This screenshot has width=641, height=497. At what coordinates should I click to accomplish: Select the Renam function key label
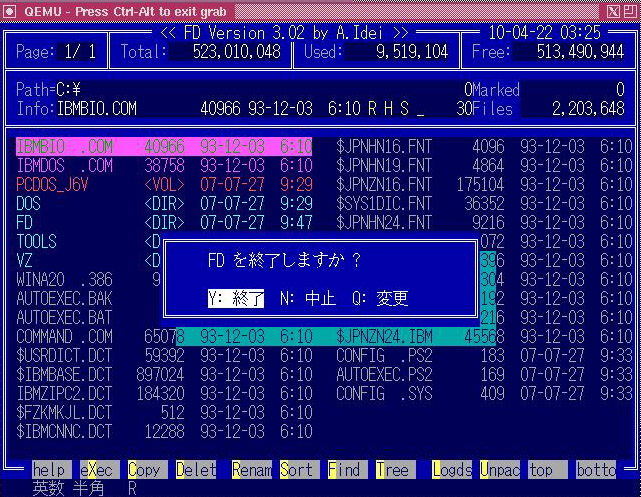pyautogui.click(x=252, y=470)
